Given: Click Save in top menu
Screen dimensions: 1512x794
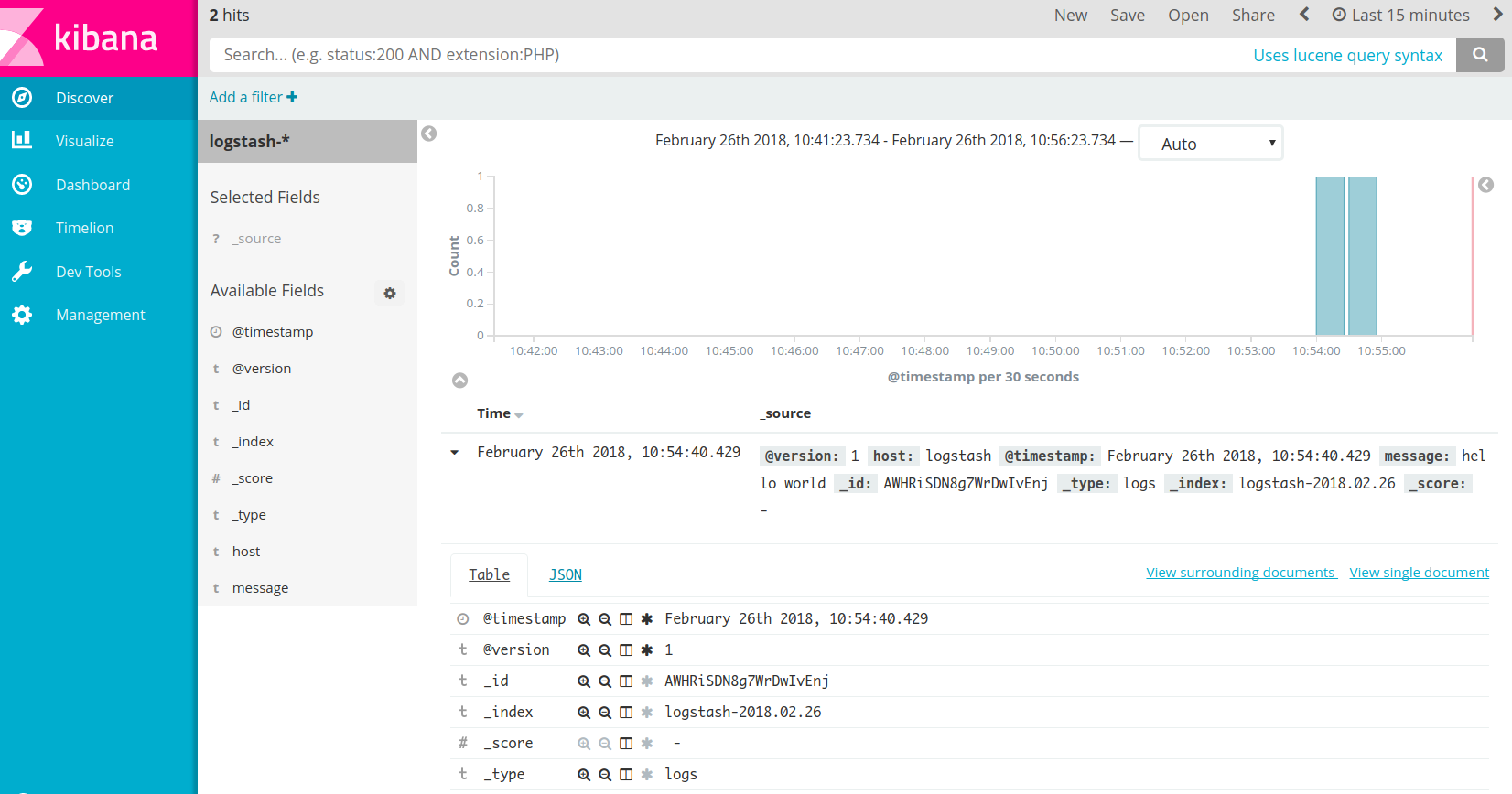Looking at the screenshot, I should pos(1128,15).
